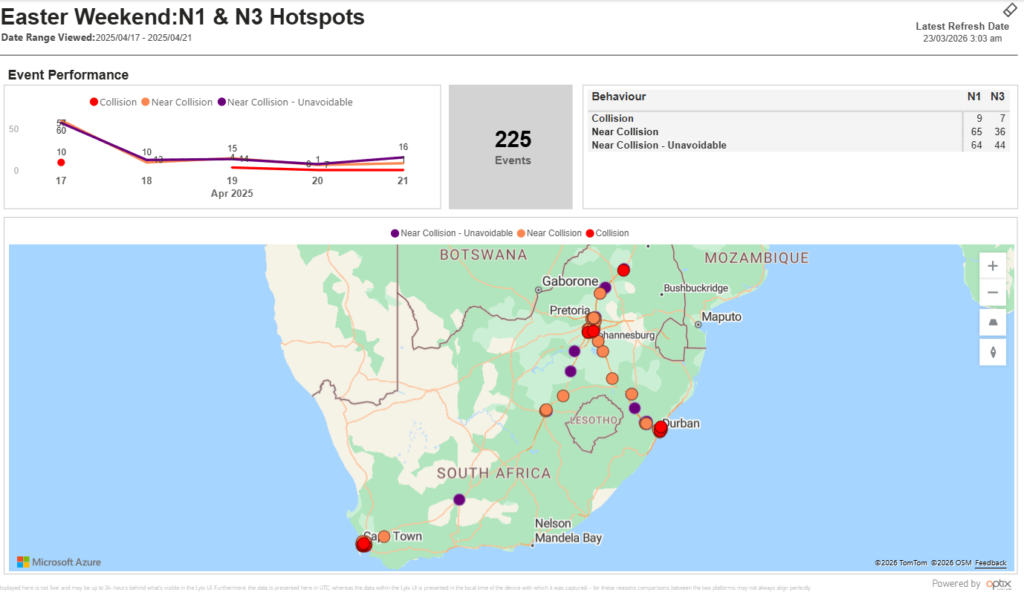The height and width of the screenshot is (595, 1024).
Task: Click the red Collision map legend swatch
Action: coord(588,233)
